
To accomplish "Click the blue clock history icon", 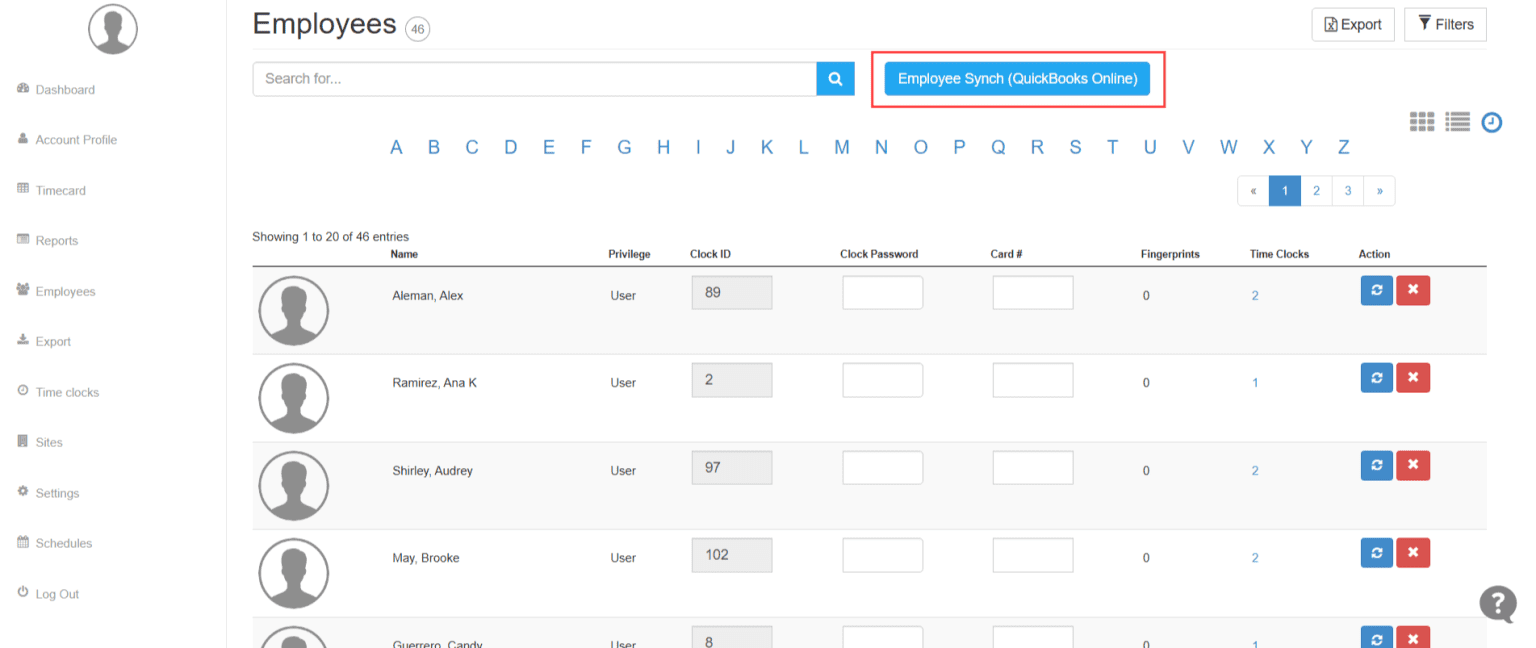I will 1491,122.
